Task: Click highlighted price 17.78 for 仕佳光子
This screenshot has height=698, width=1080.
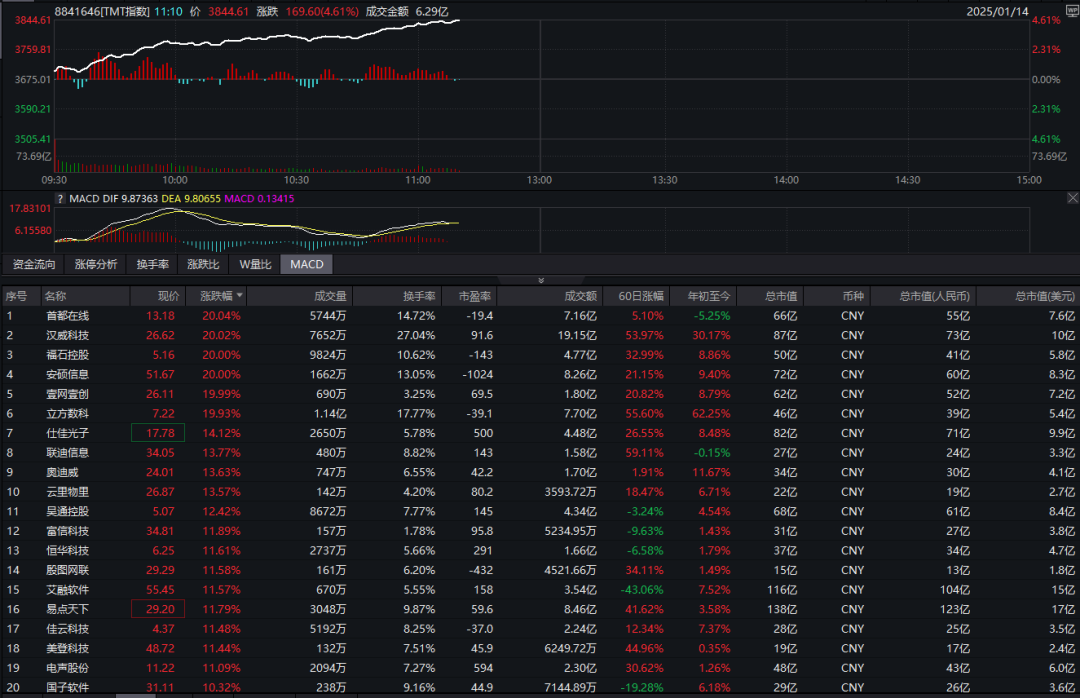Action: coord(159,433)
